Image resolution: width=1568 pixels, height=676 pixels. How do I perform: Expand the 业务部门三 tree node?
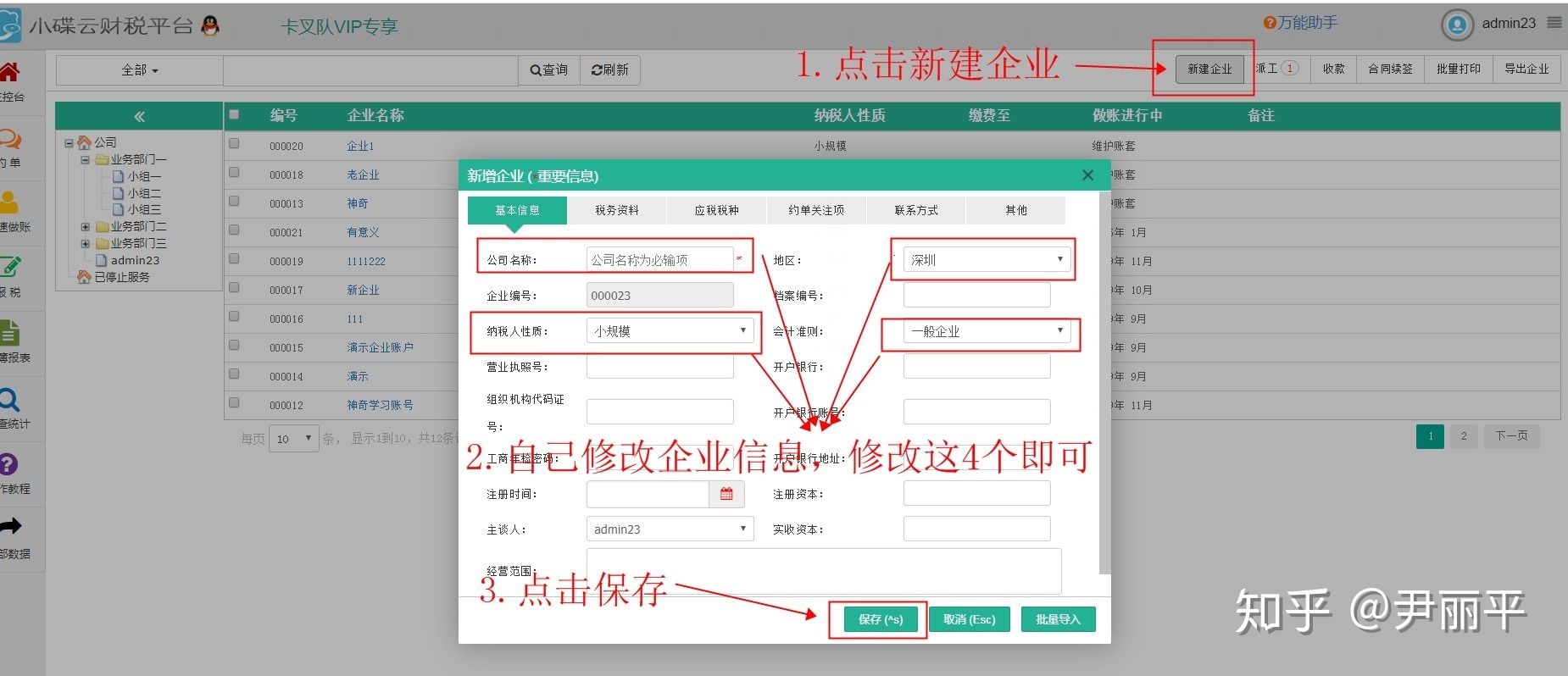point(85,244)
